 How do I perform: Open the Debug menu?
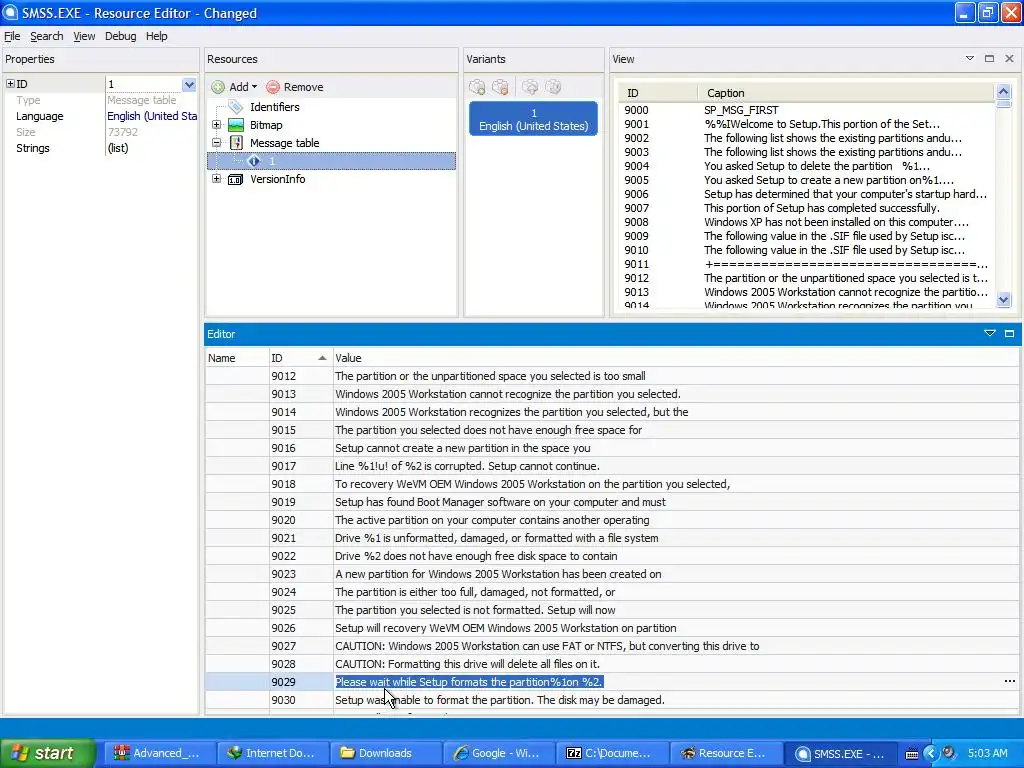(x=120, y=37)
